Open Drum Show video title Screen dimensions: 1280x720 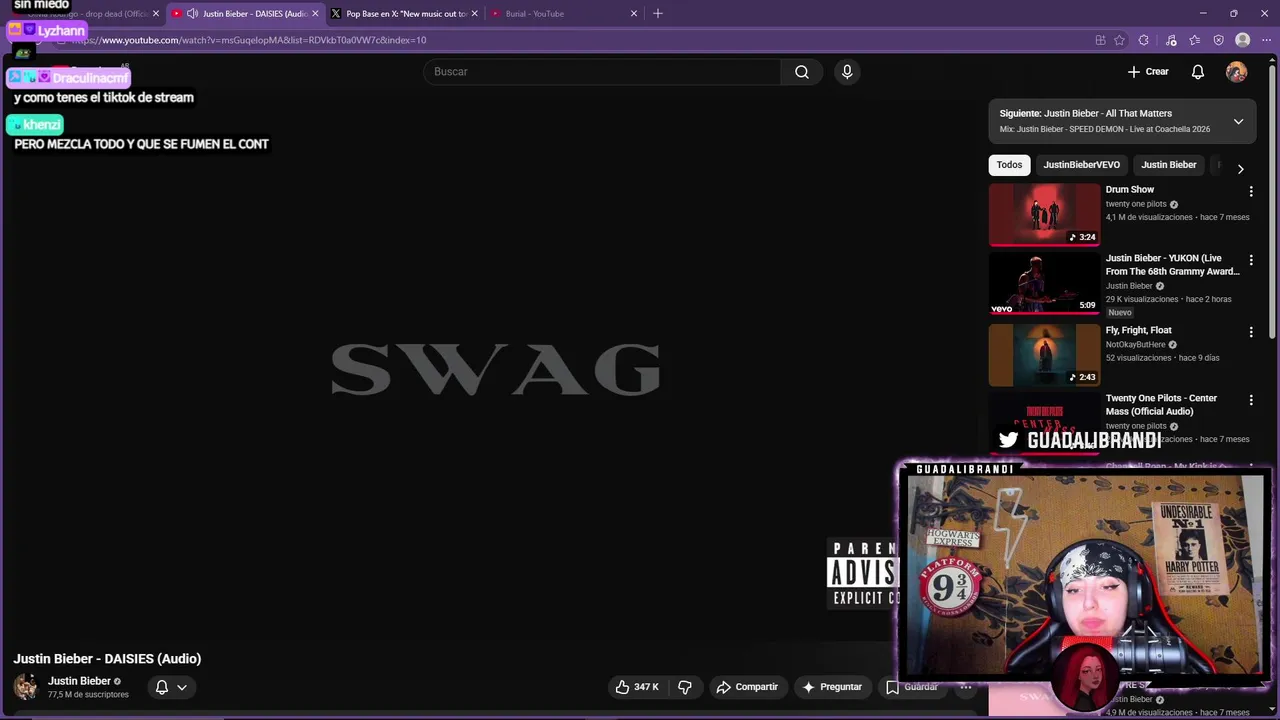(x=1130, y=190)
